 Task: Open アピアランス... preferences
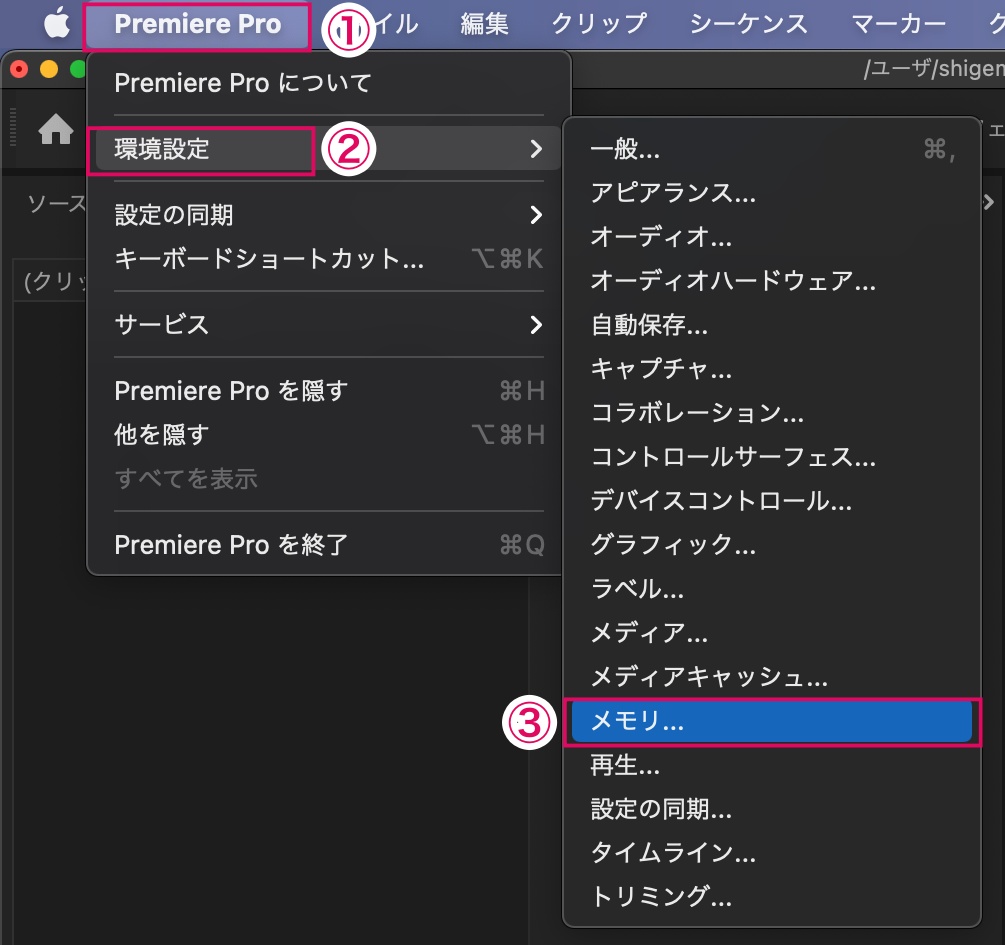pos(772,193)
